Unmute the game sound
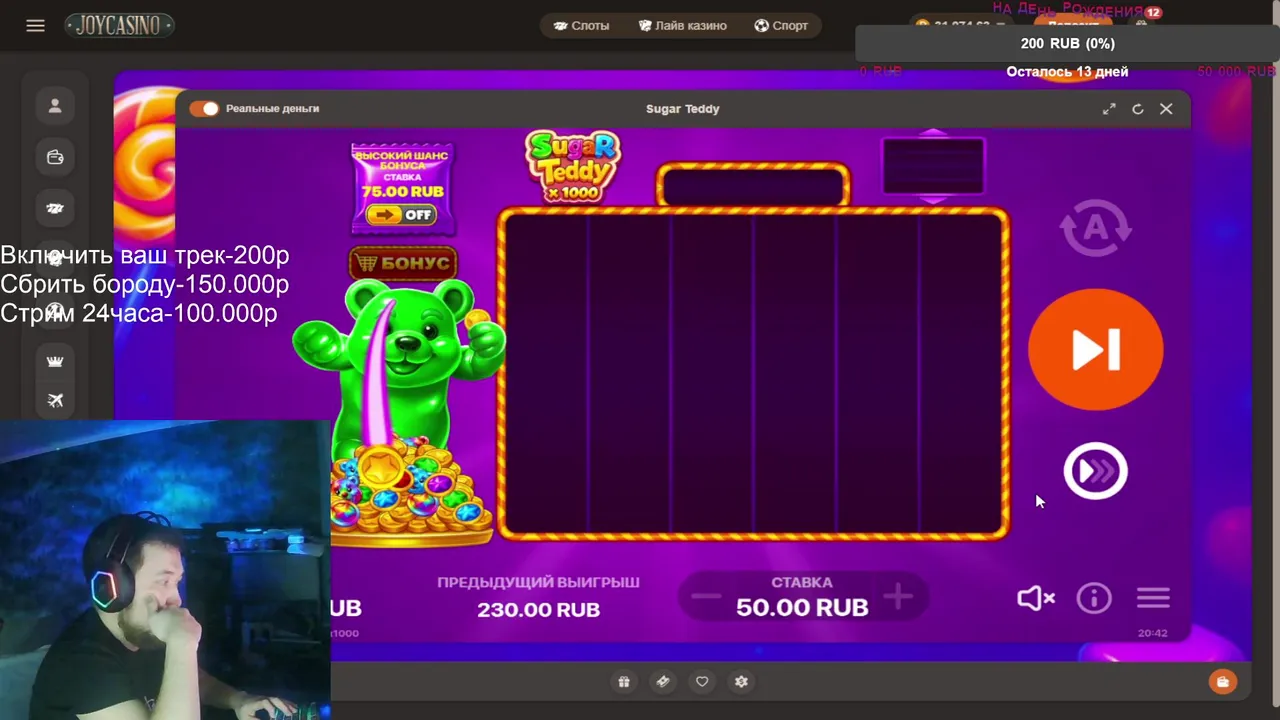The image size is (1280, 720). coord(1036,598)
